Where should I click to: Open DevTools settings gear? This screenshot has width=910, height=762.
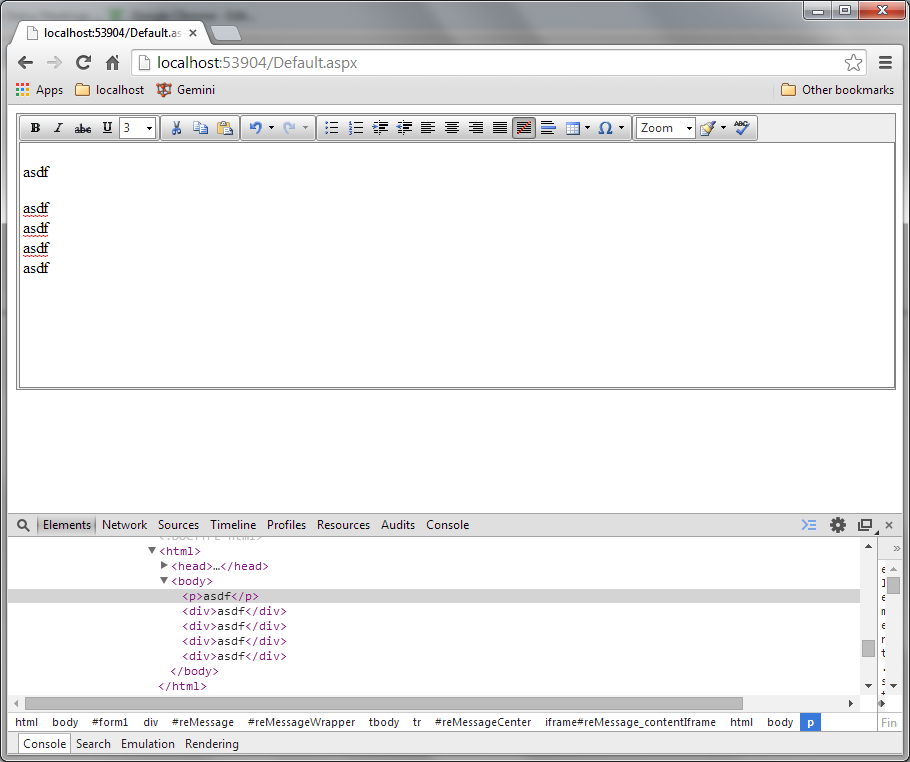coord(838,525)
